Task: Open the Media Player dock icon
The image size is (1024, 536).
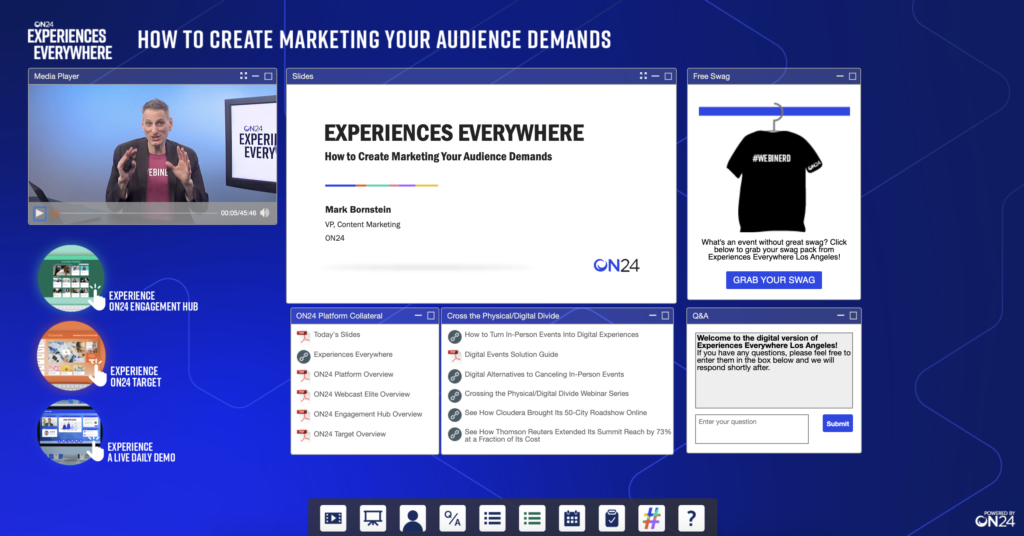Action: tap(333, 518)
